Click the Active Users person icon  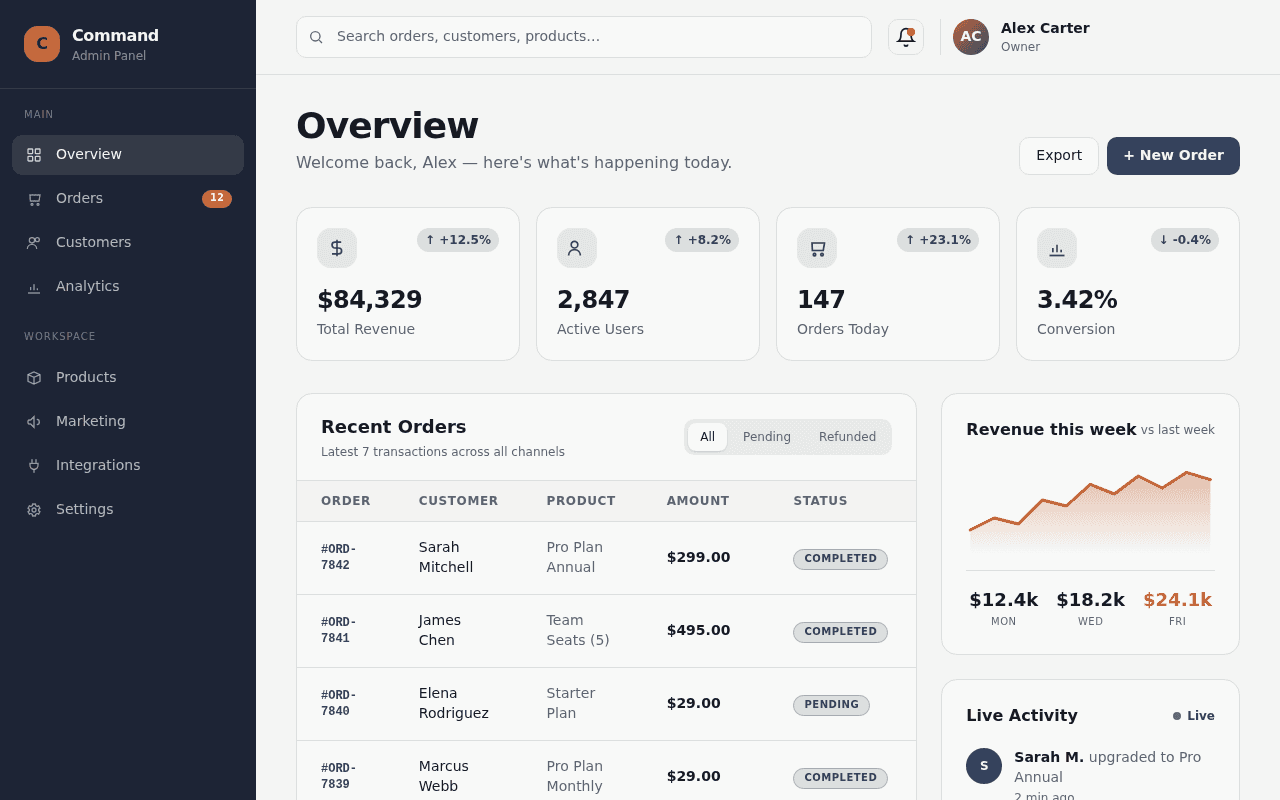point(577,248)
